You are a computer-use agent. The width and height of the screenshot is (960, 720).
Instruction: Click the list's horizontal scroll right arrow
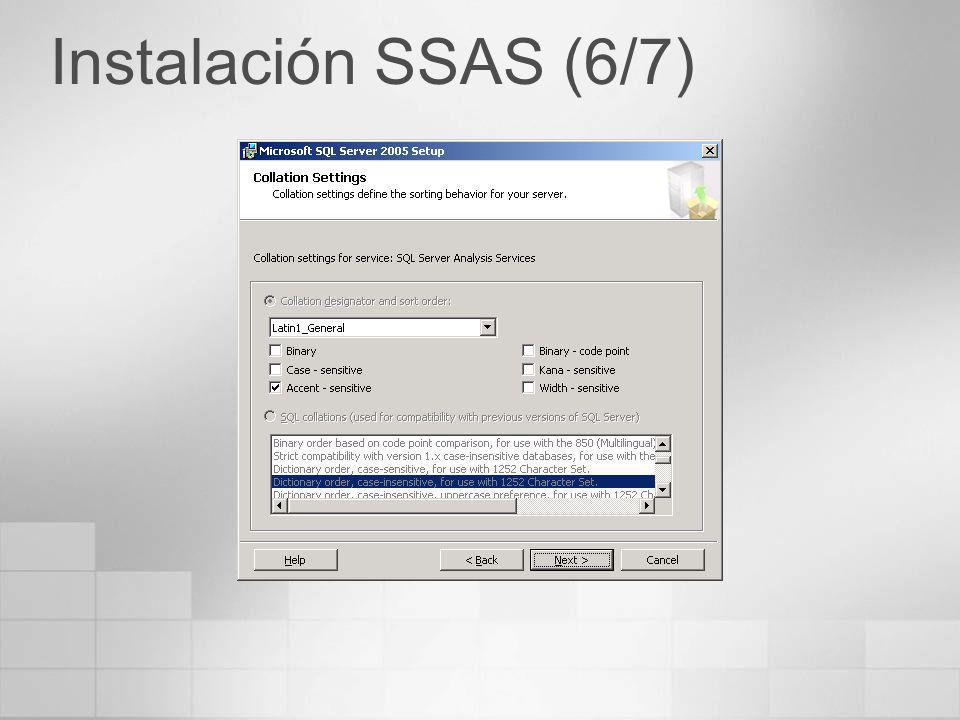tap(647, 506)
